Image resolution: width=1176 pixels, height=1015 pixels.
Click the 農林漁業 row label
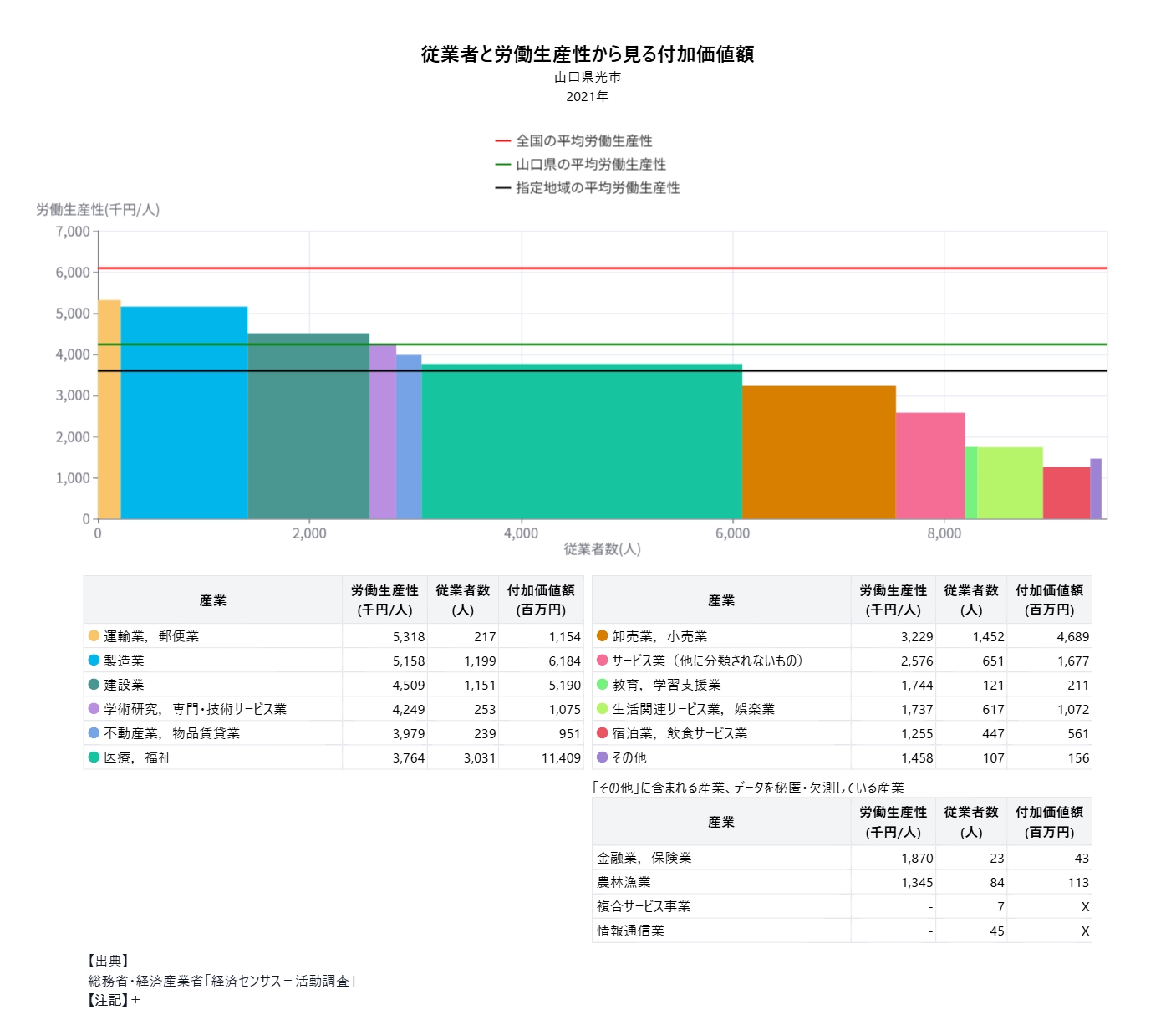coord(624,882)
